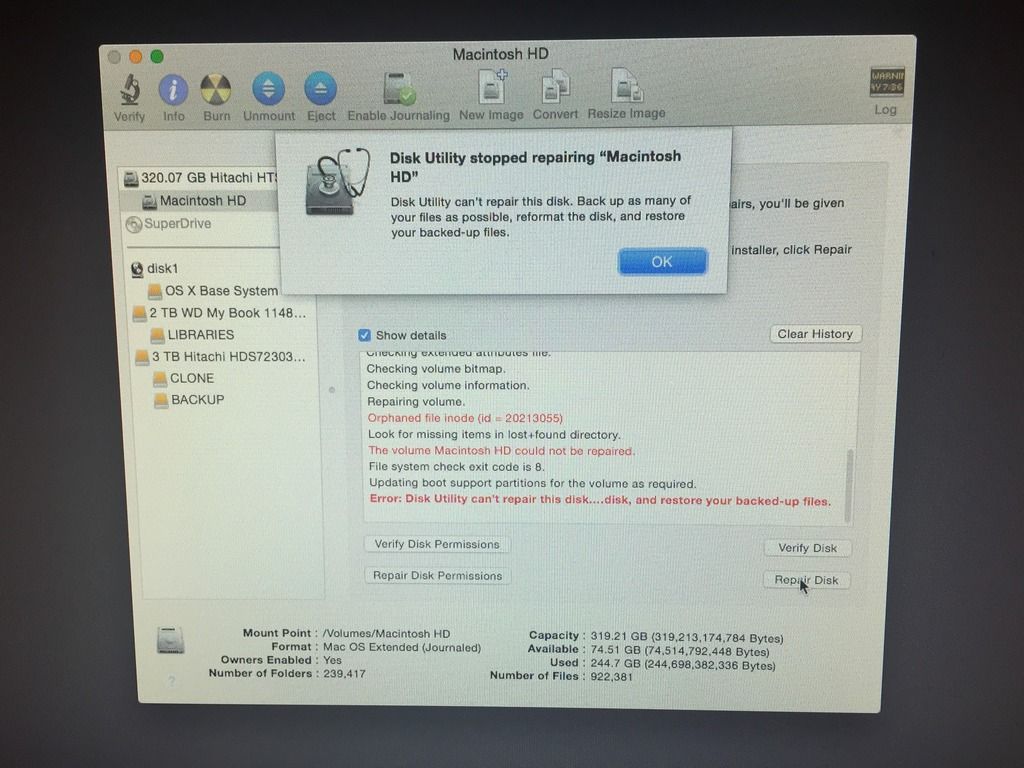Click the help question mark button

(x=171, y=681)
